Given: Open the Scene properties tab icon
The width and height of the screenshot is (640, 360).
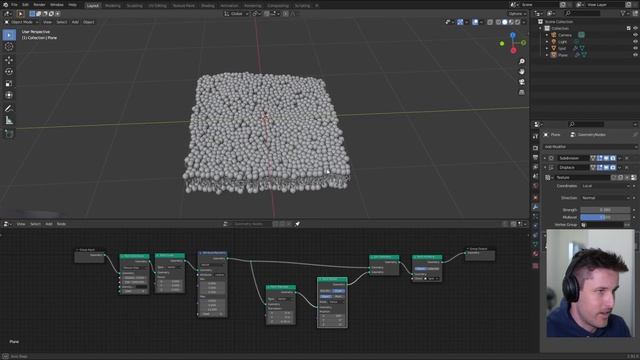Looking at the screenshot, I should pos(535,176).
